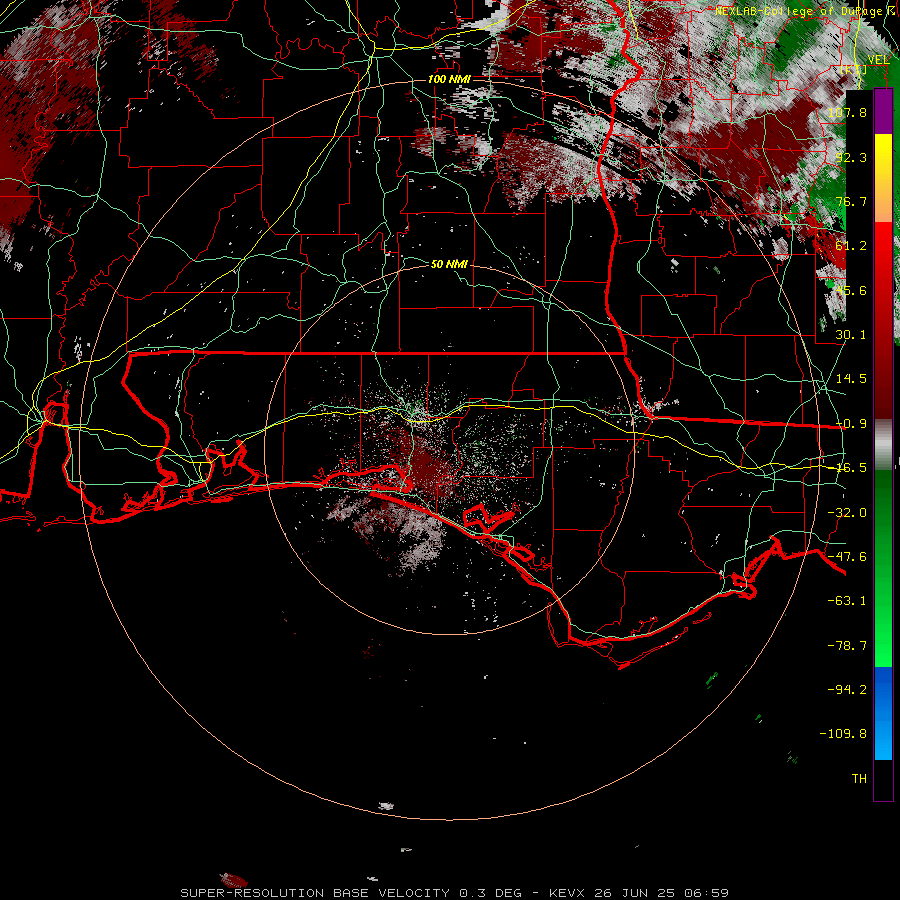
Task: Click the -63.1 velocity scale value
Action: coord(847,601)
